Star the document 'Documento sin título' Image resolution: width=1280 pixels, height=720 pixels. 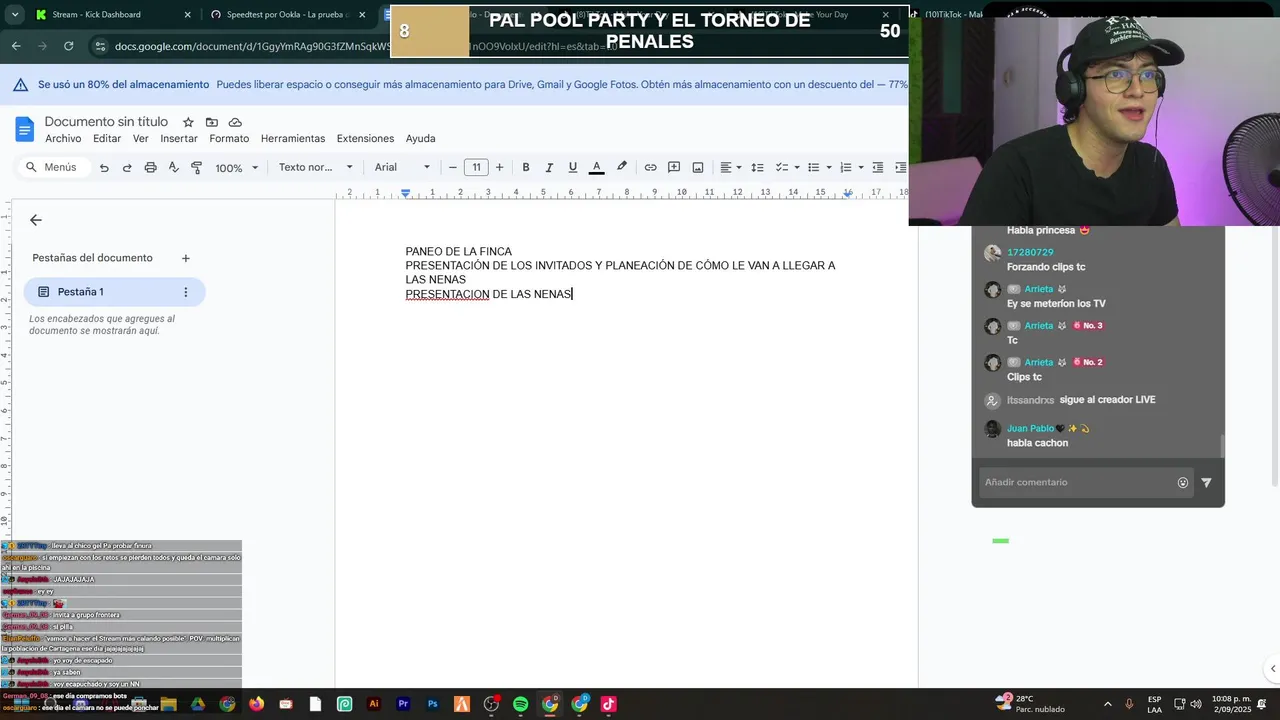(x=188, y=122)
